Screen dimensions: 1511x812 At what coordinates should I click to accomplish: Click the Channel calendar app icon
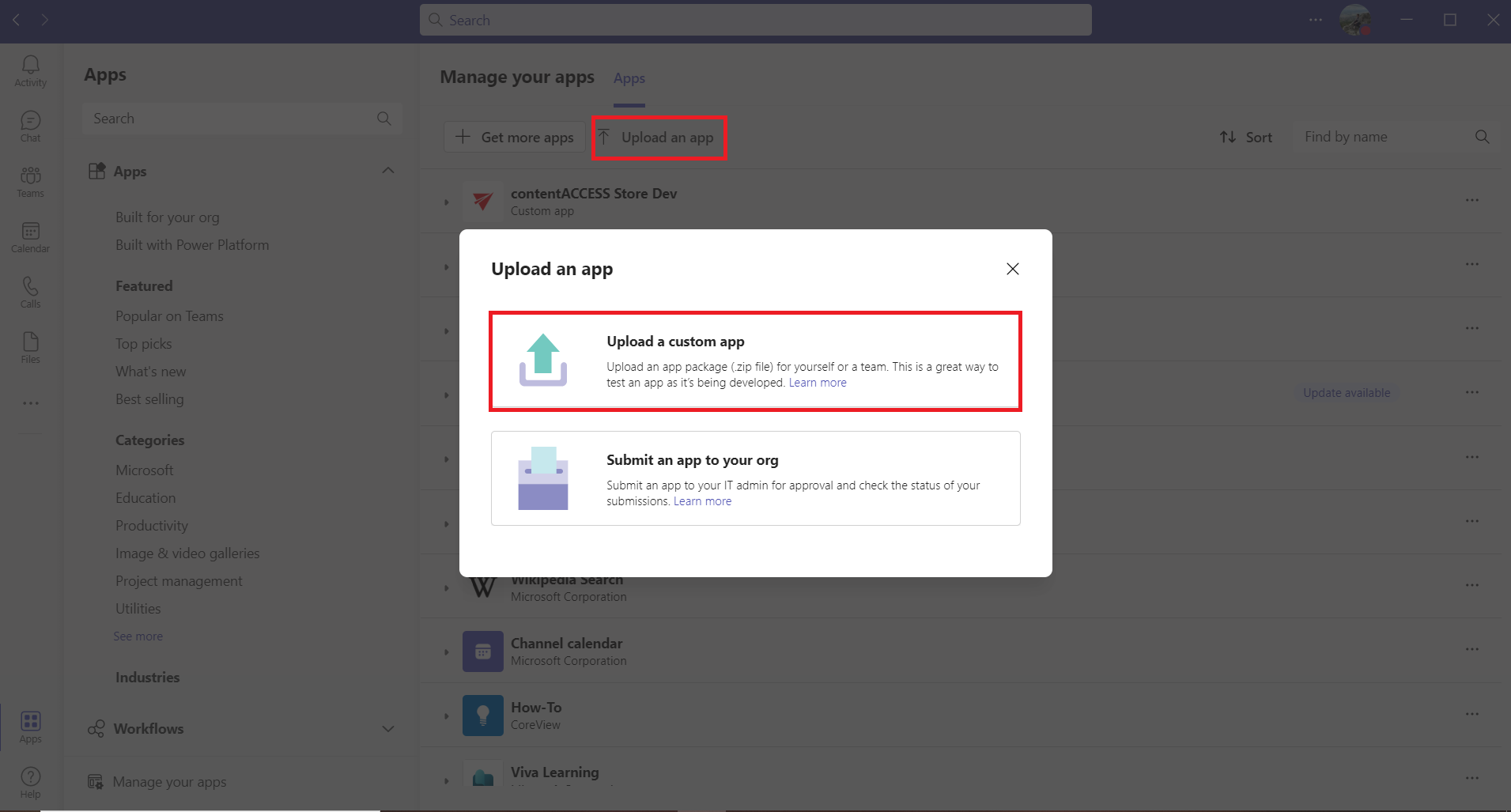tap(483, 651)
